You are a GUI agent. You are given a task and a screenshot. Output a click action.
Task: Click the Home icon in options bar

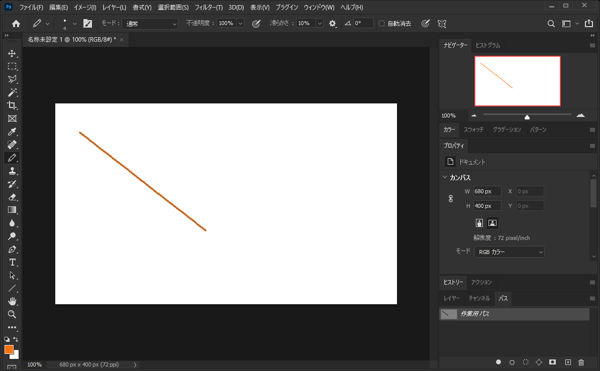point(16,24)
